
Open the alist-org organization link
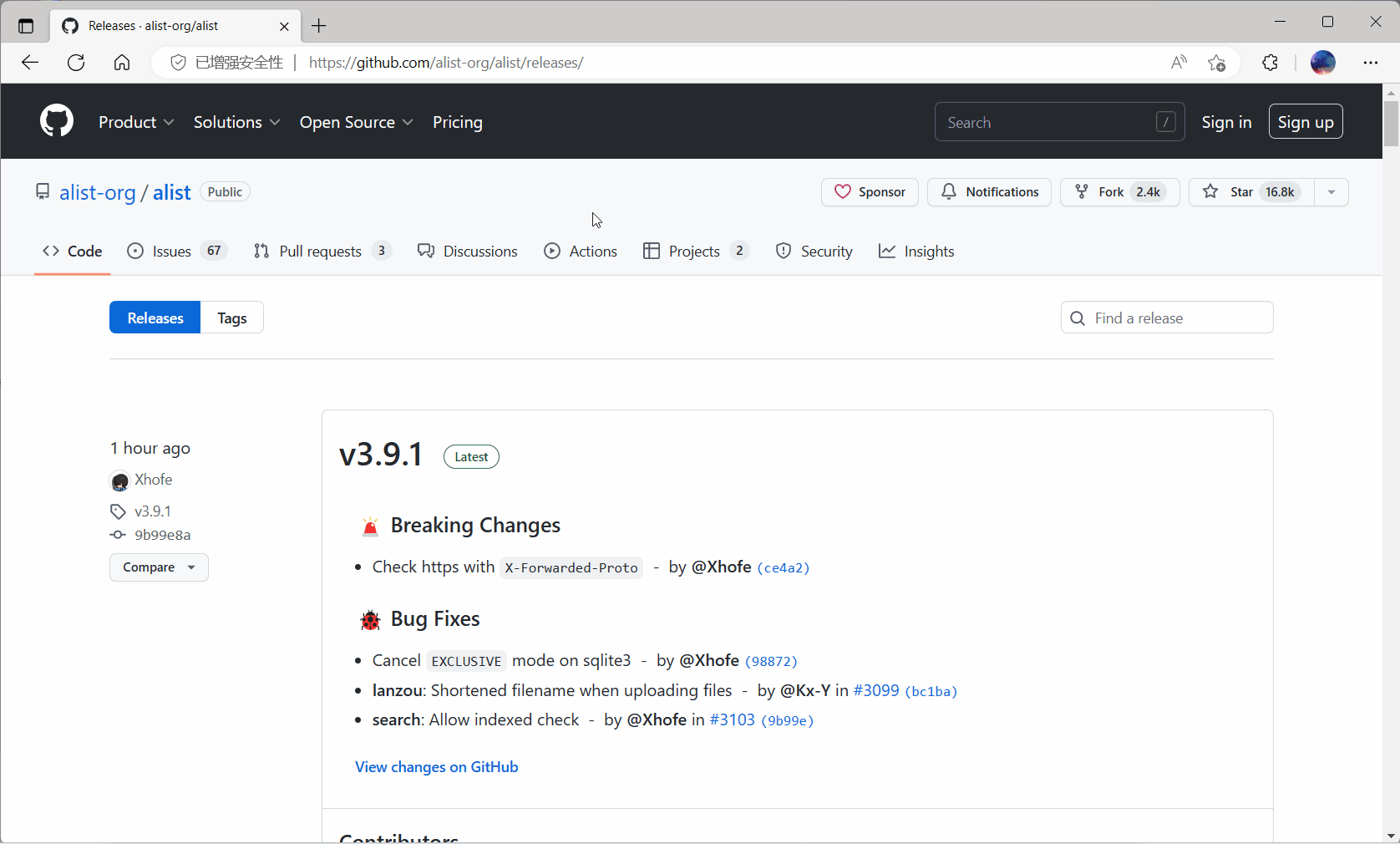tap(97, 192)
